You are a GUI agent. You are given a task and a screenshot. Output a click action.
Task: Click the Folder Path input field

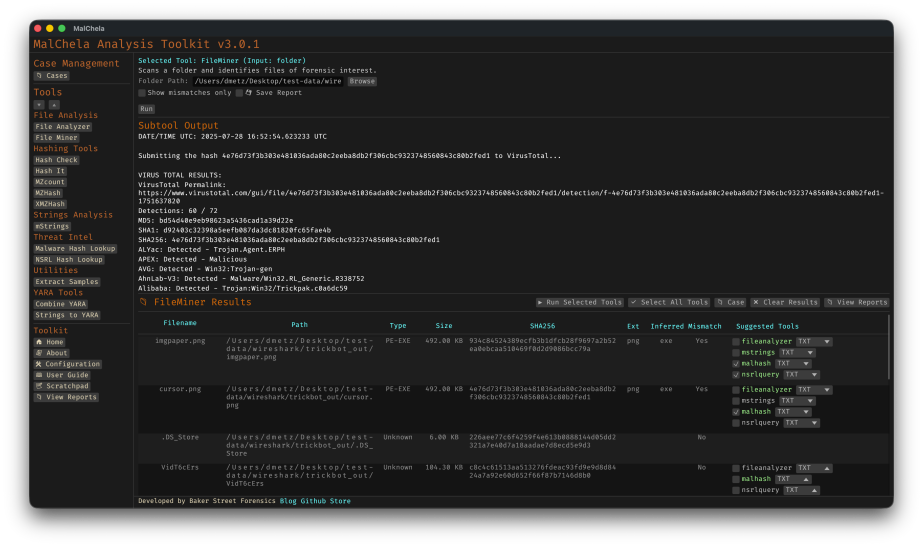268,81
